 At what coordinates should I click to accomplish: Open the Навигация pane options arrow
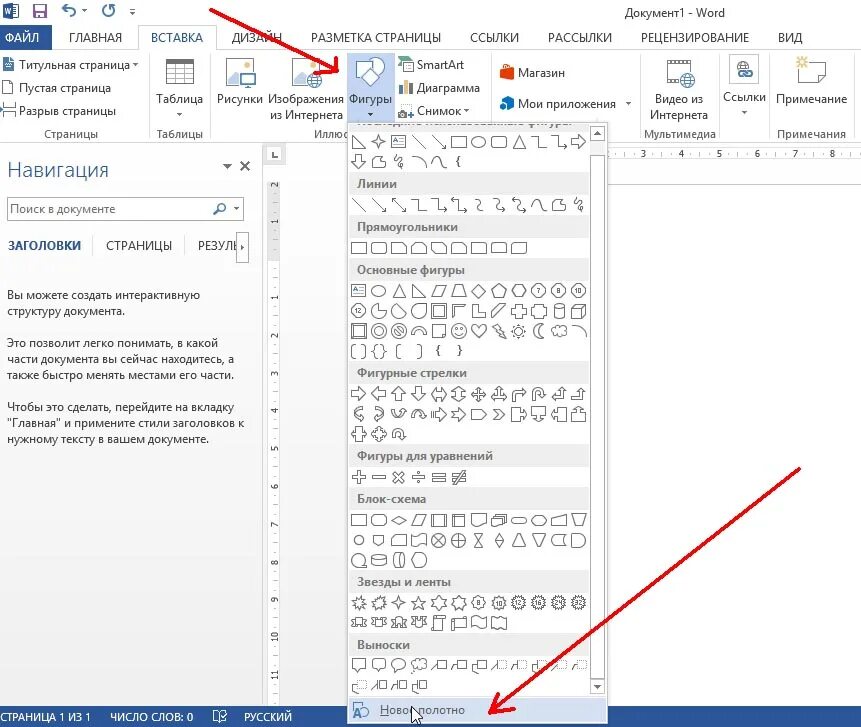[227, 166]
